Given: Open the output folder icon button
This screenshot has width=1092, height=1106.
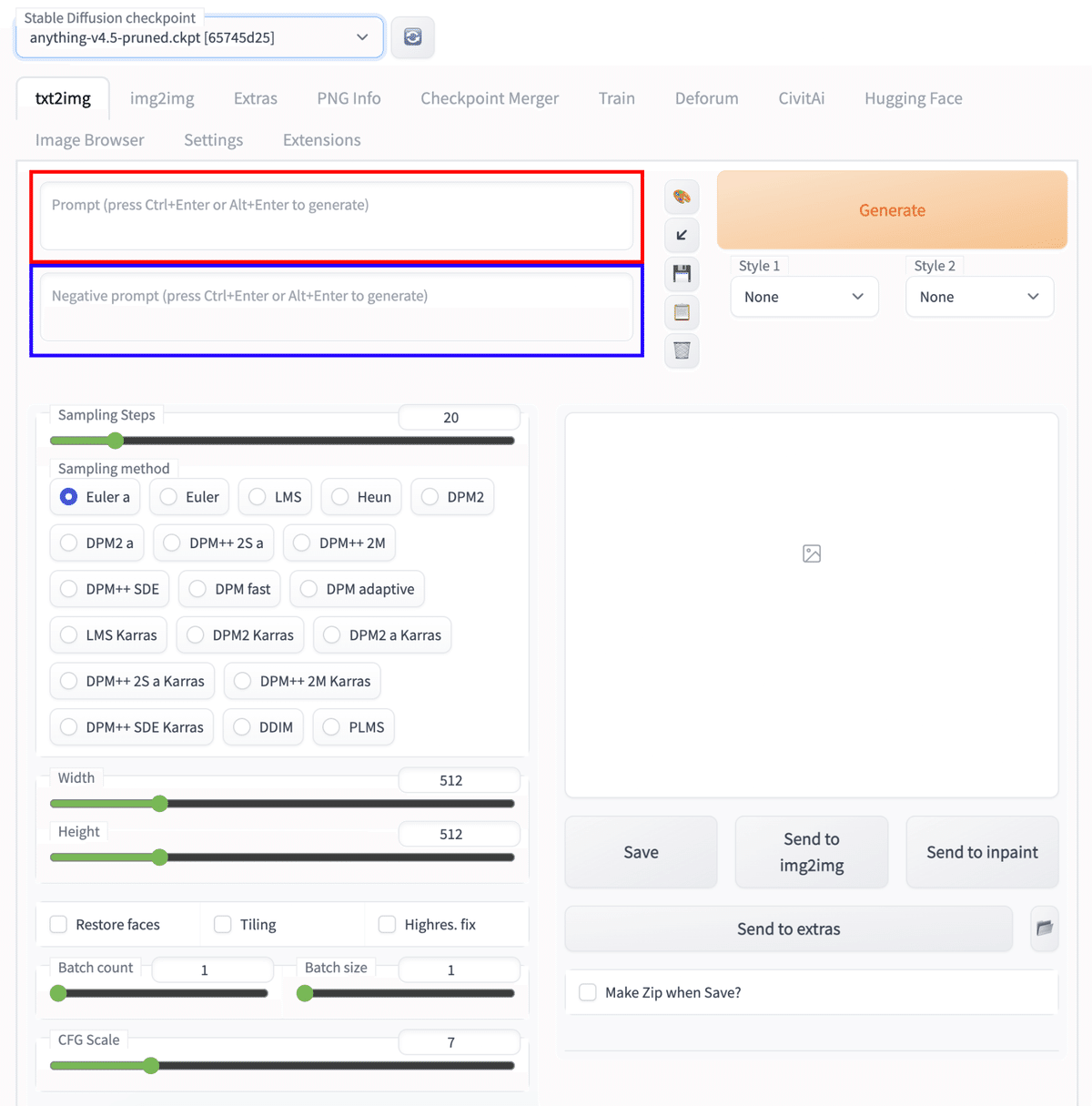Looking at the screenshot, I should point(1044,928).
